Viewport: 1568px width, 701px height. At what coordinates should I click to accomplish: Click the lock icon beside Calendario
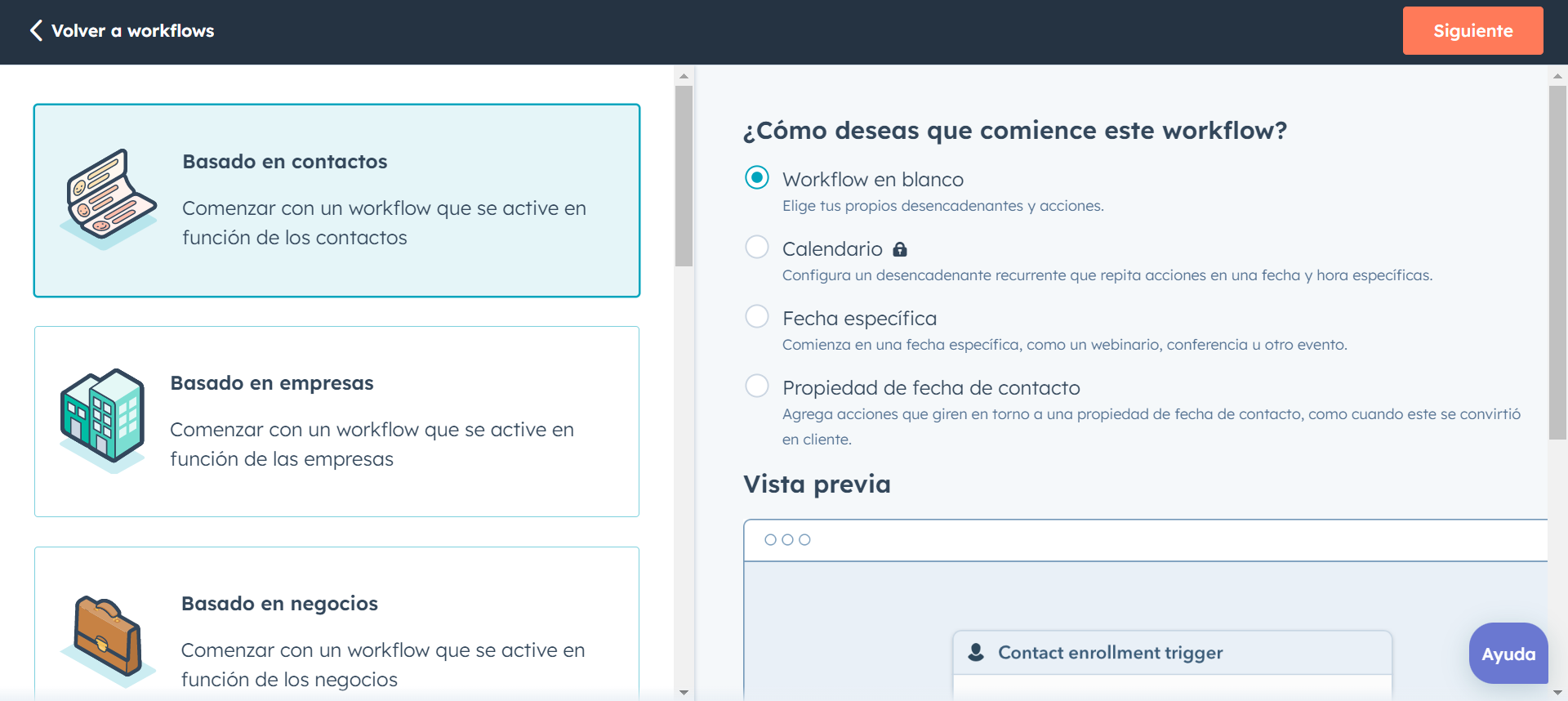pos(900,249)
